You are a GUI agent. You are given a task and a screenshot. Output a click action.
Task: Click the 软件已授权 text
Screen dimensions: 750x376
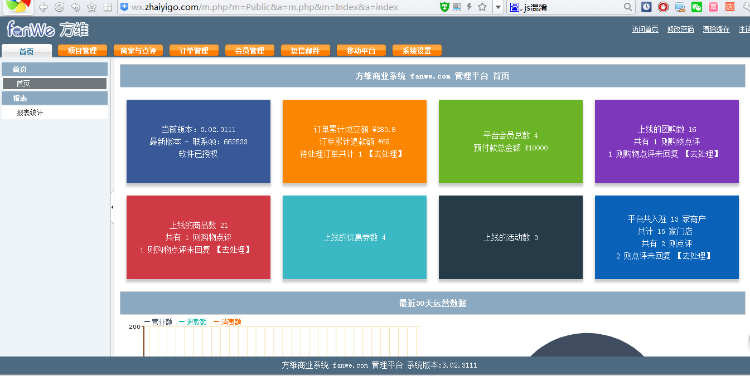pyautogui.click(x=198, y=154)
